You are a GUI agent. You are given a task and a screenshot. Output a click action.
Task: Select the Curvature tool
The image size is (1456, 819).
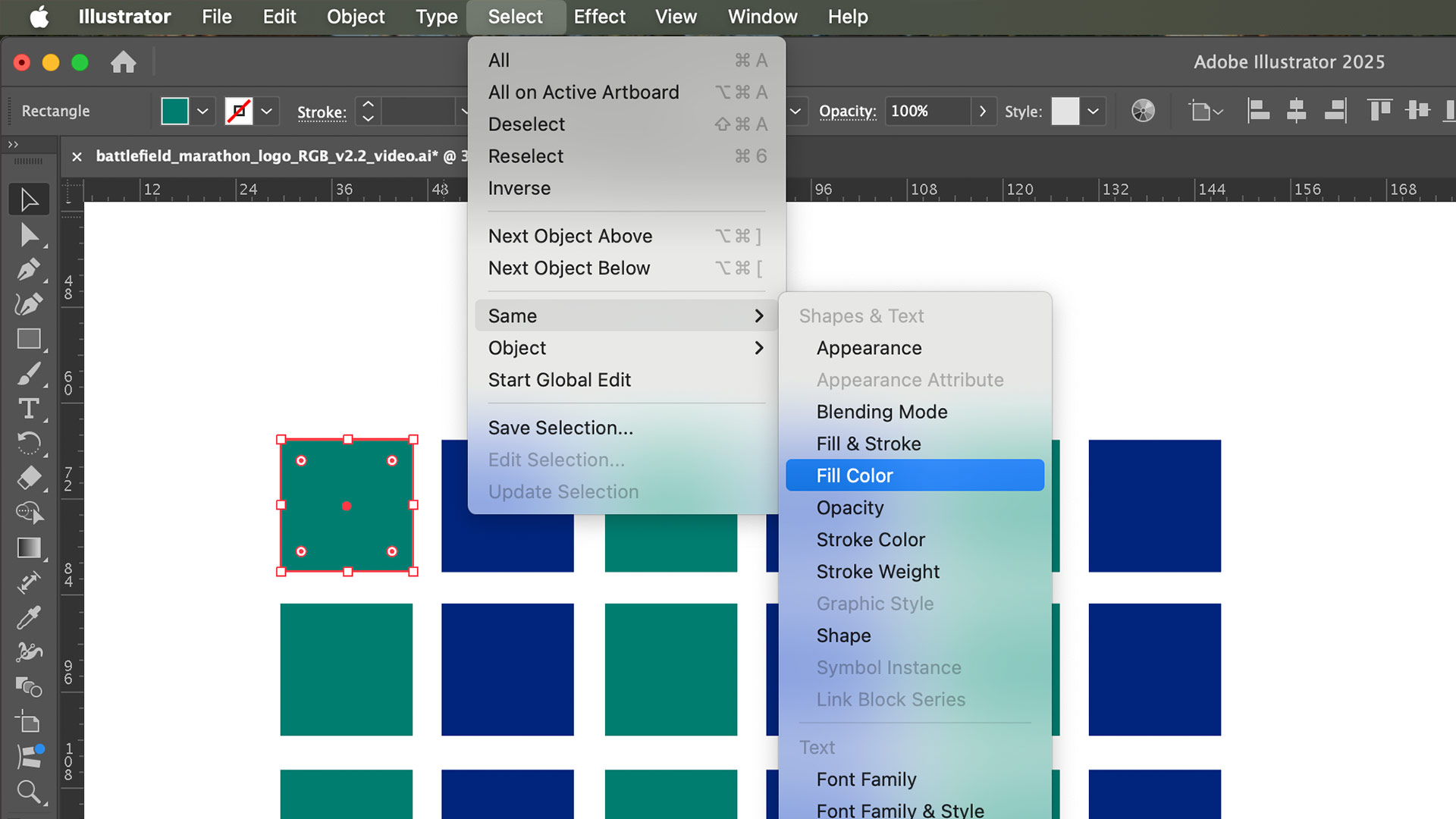(x=29, y=304)
